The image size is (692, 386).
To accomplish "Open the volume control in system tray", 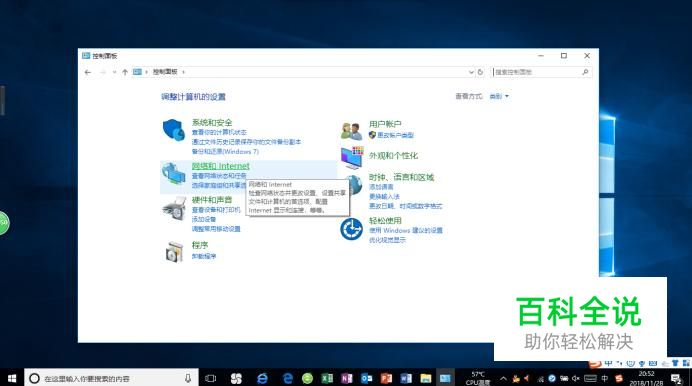I will (576, 379).
